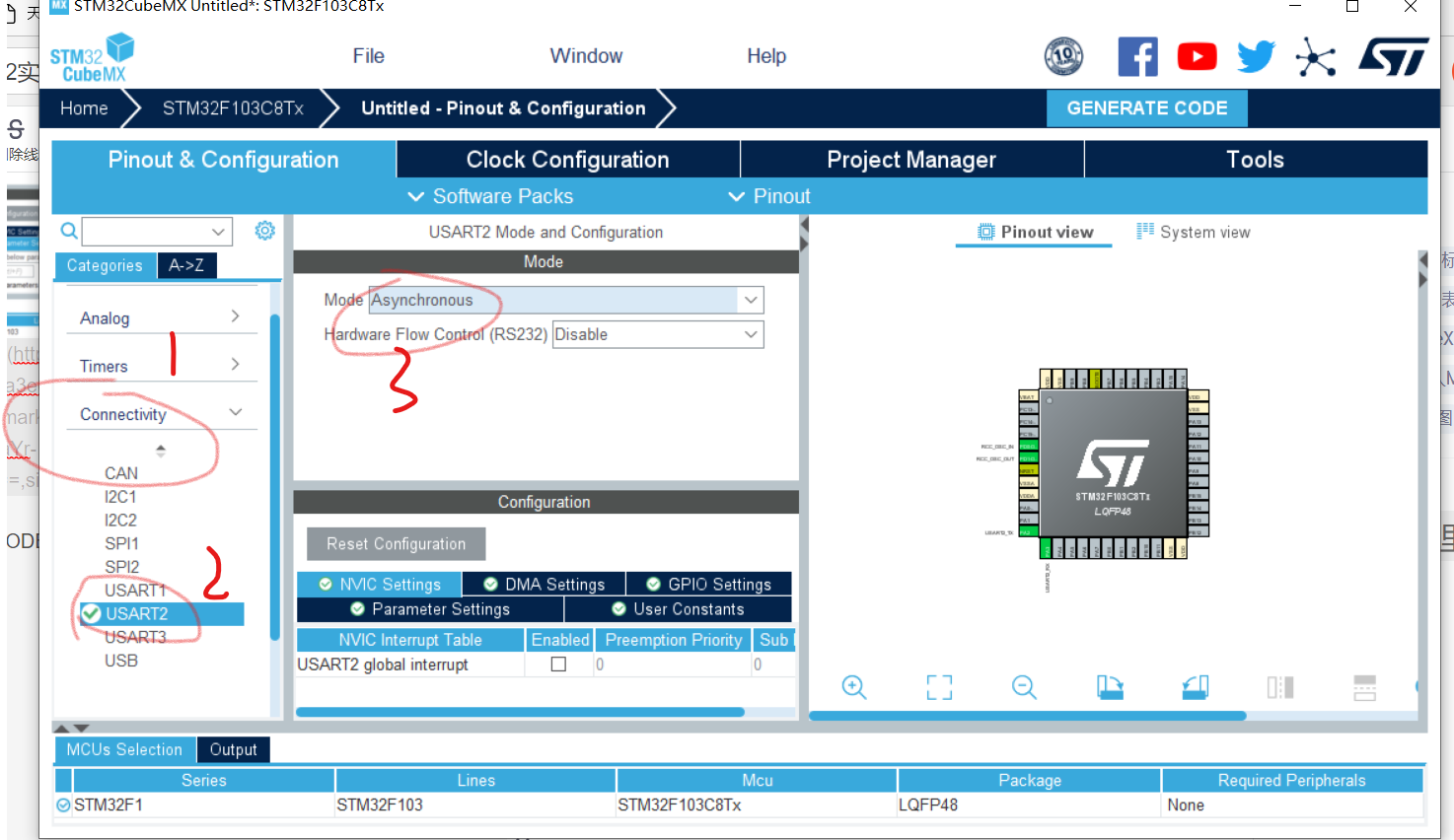
Task: Open the Facebook icon link
Action: point(1137,57)
